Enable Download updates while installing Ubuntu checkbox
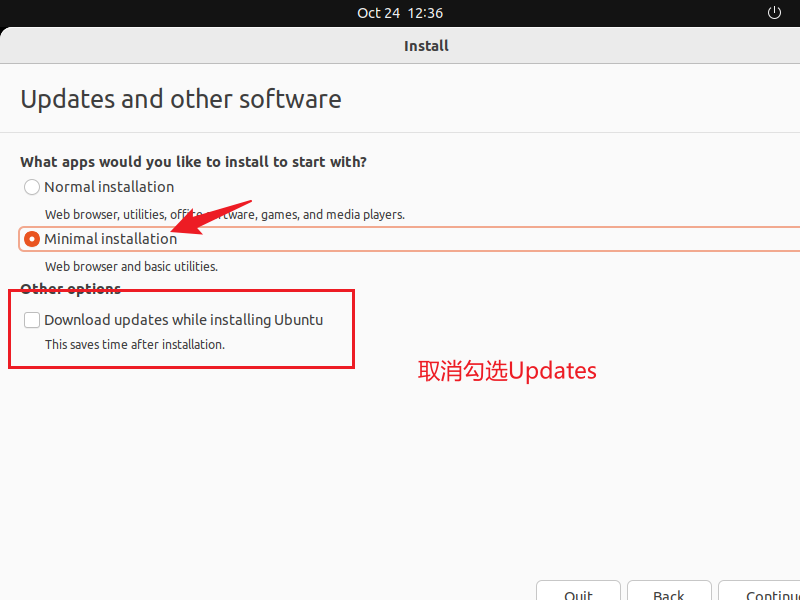The width and height of the screenshot is (800, 600). point(32,320)
